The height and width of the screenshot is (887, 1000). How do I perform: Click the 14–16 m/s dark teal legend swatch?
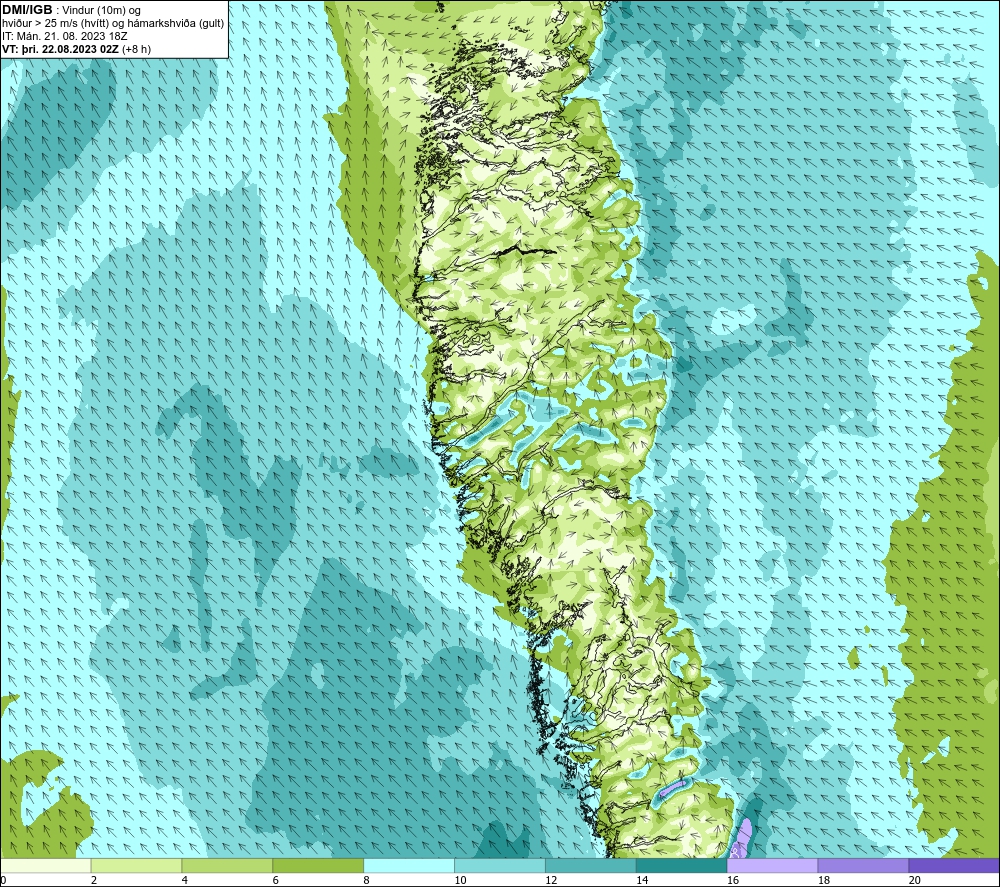[682, 866]
